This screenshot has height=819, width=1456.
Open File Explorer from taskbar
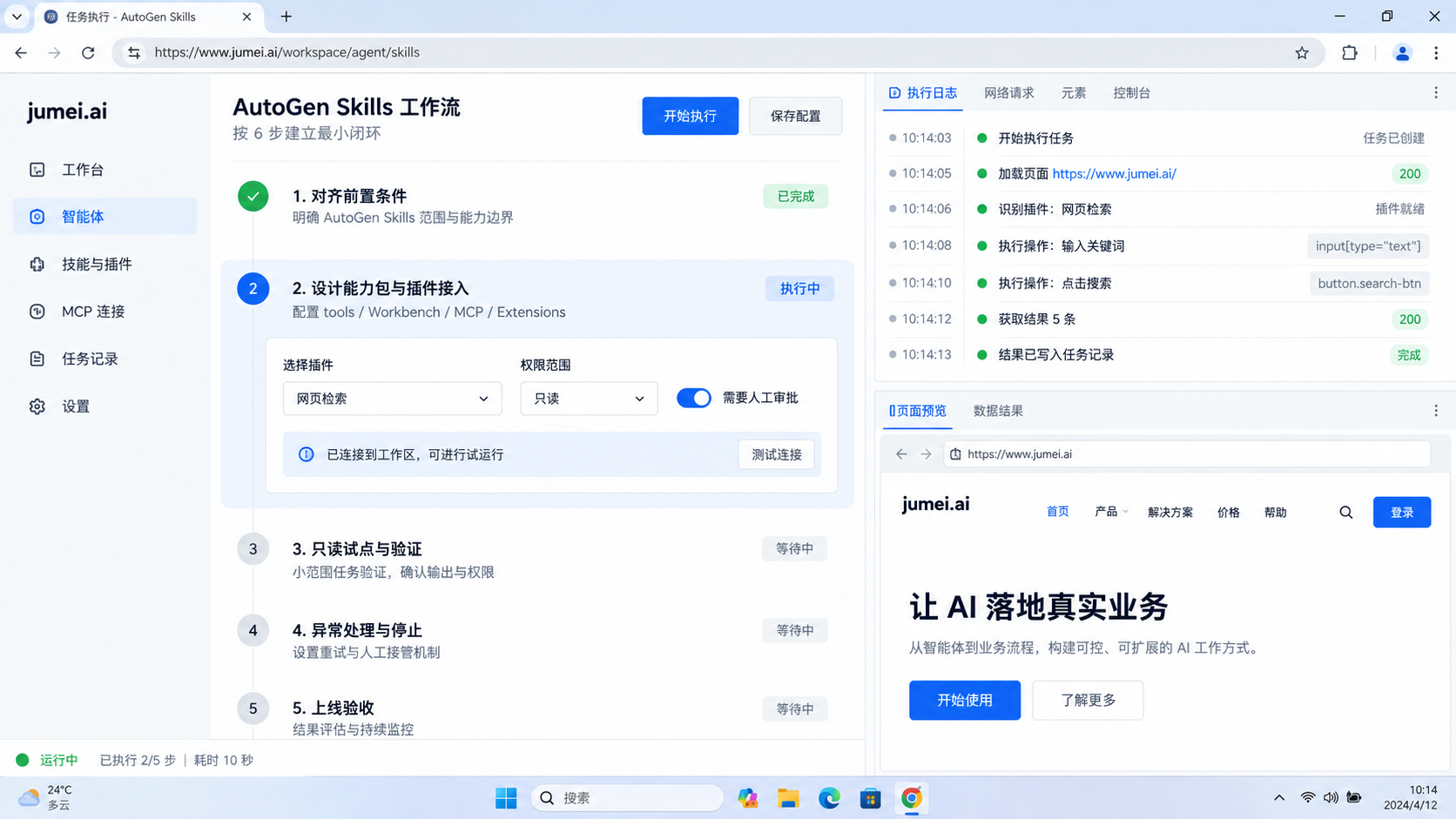click(789, 798)
